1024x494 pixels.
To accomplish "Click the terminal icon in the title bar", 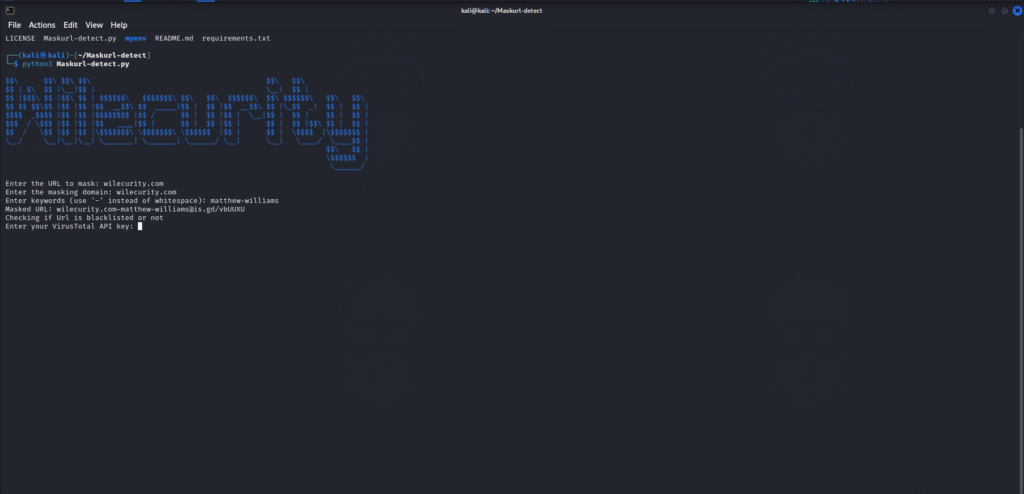I will click(8, 10).
